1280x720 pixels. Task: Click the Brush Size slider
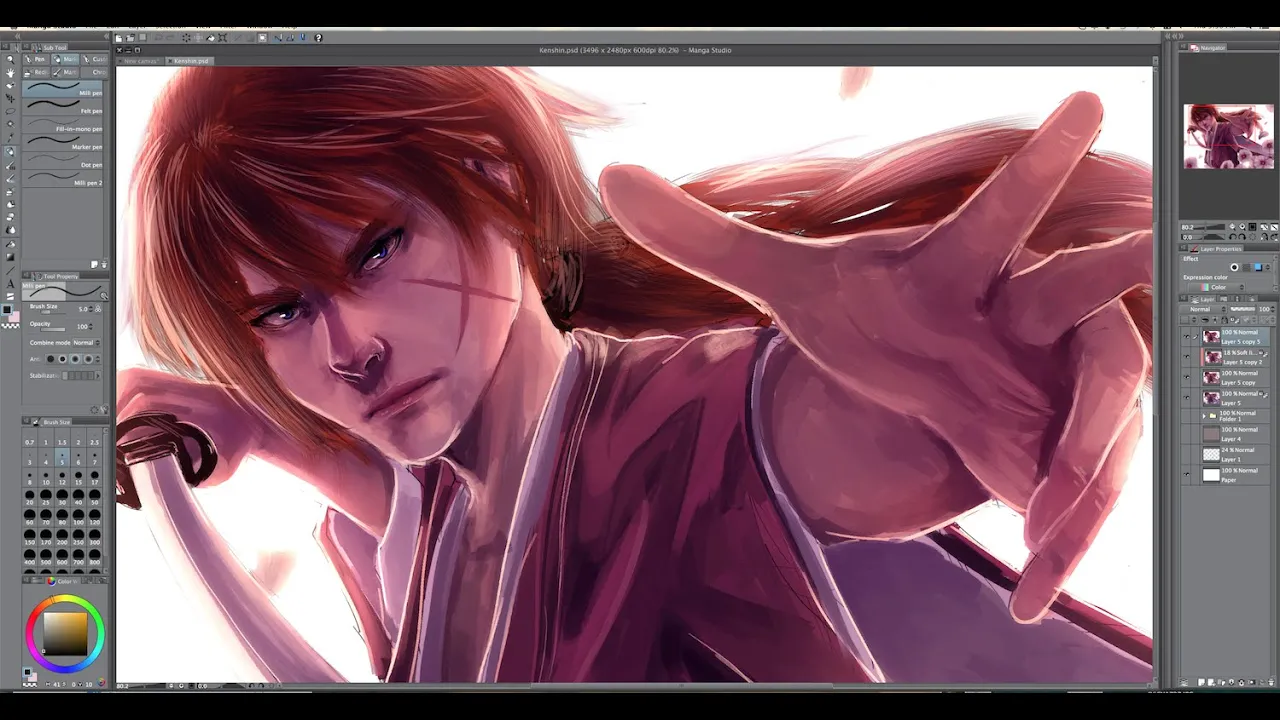pyautogui.click(x=53, y=313)
